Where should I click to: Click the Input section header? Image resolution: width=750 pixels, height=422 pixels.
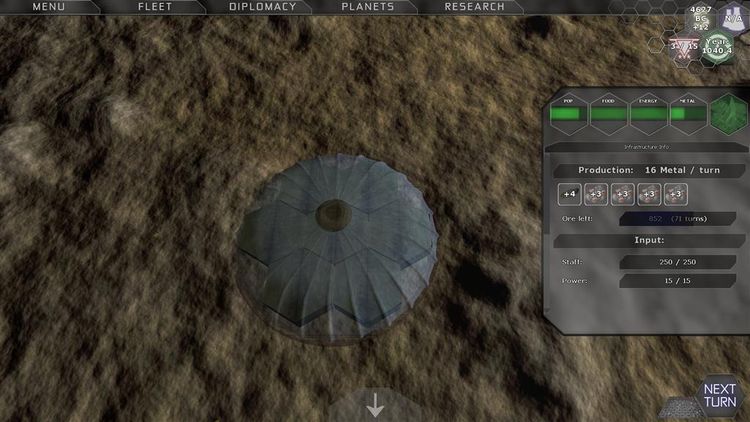click(x=649, y=240)
